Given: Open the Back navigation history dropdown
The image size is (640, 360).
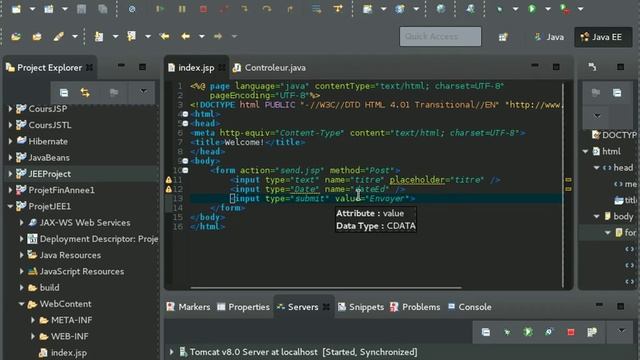Looking at the screenshot, I should (202, 36).
